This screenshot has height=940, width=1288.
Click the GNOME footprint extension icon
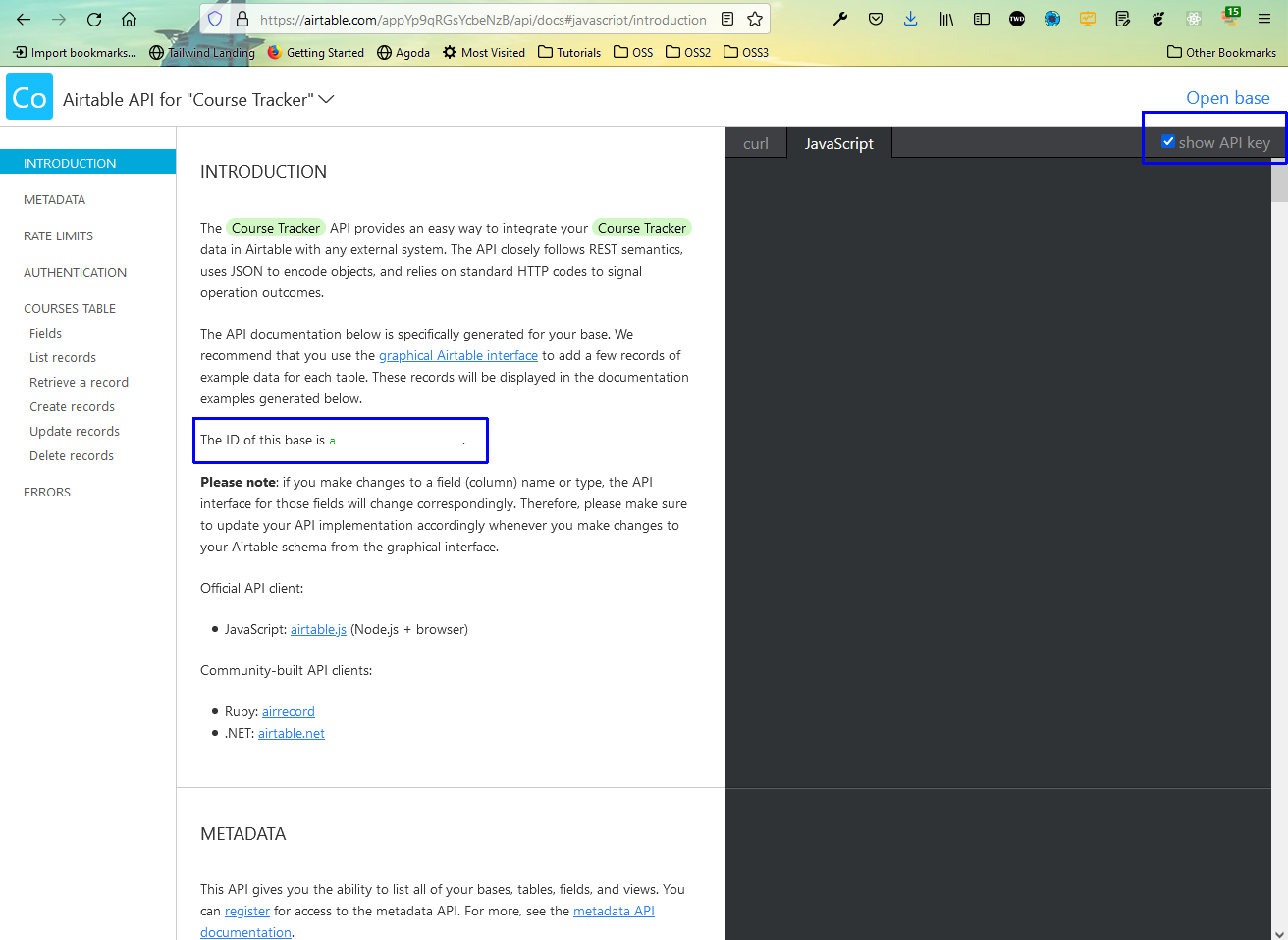(x=1158, y=20)
